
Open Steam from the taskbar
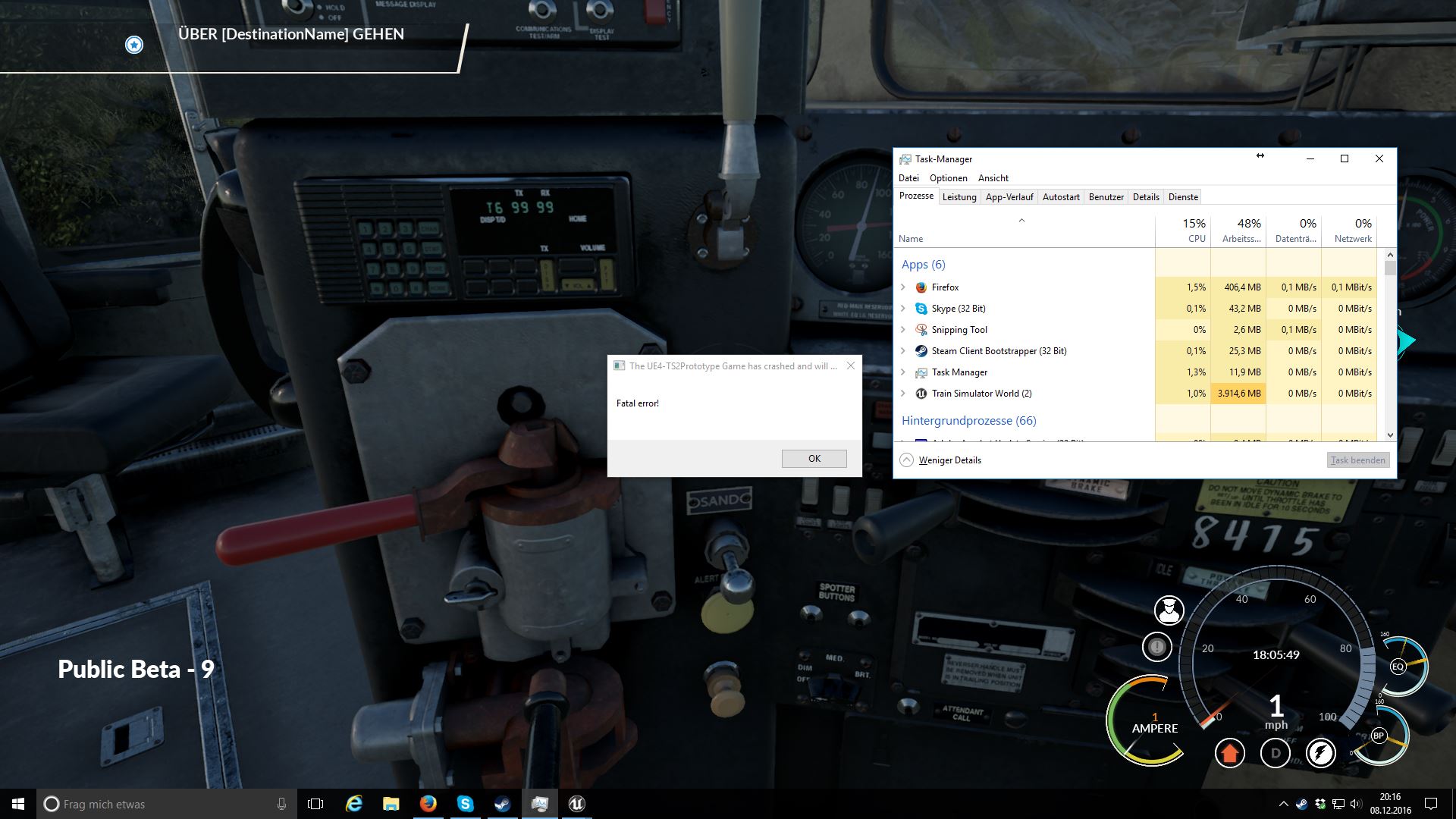tap(502, 804)
